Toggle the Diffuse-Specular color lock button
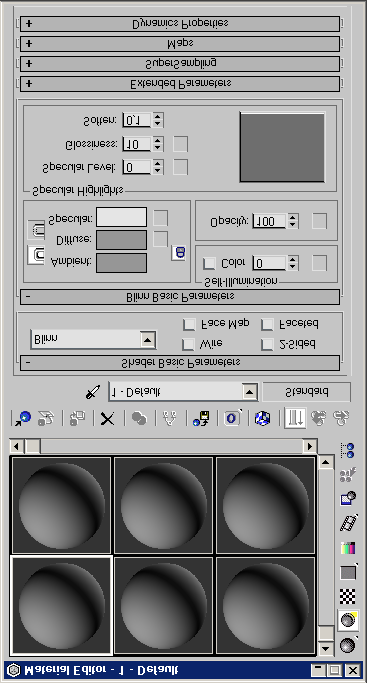 (36, 230)
